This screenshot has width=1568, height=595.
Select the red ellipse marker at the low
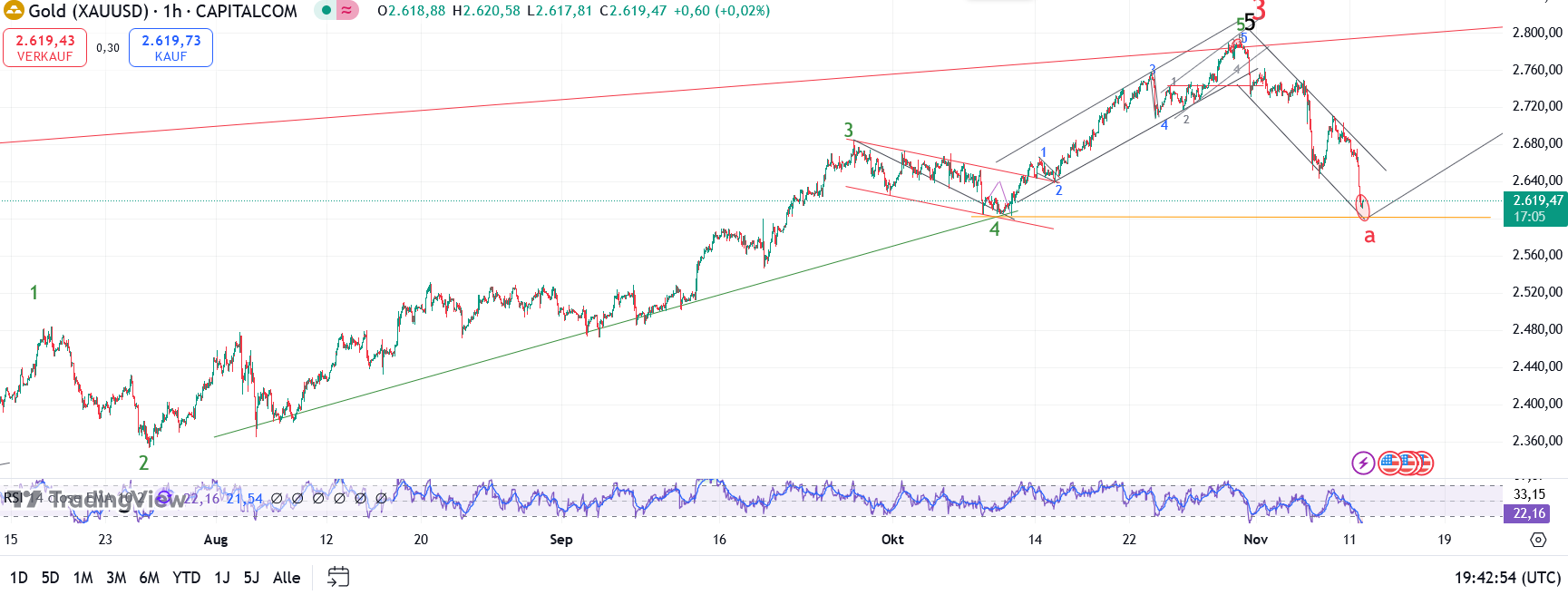point(1362,207)
